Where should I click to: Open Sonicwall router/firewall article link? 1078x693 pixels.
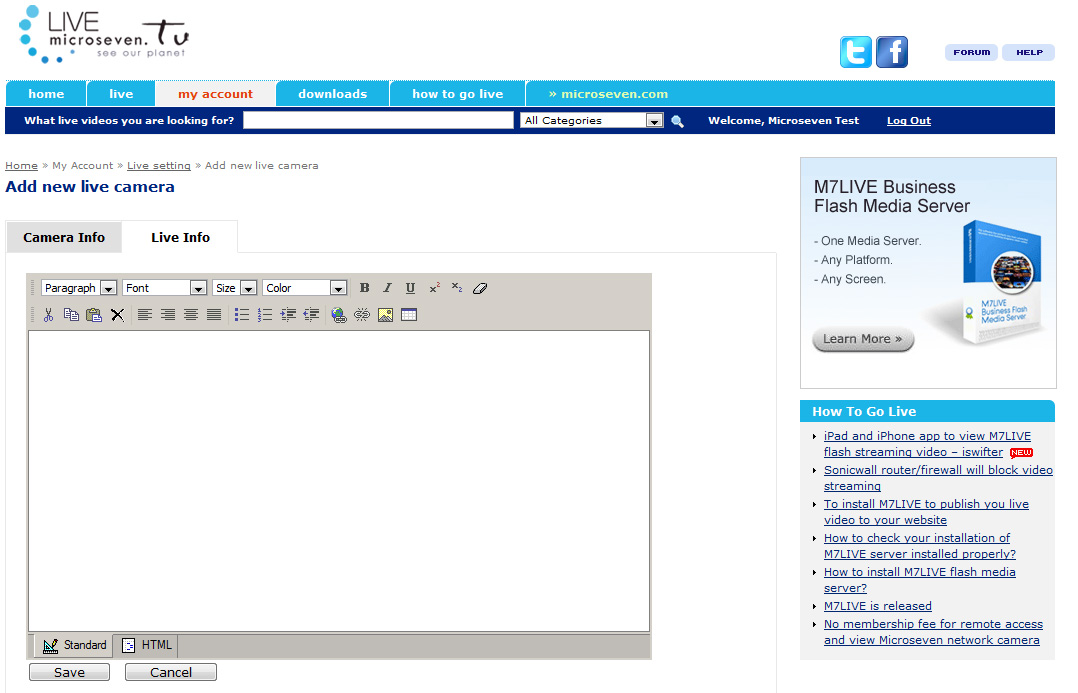click(x=938, y=478)
